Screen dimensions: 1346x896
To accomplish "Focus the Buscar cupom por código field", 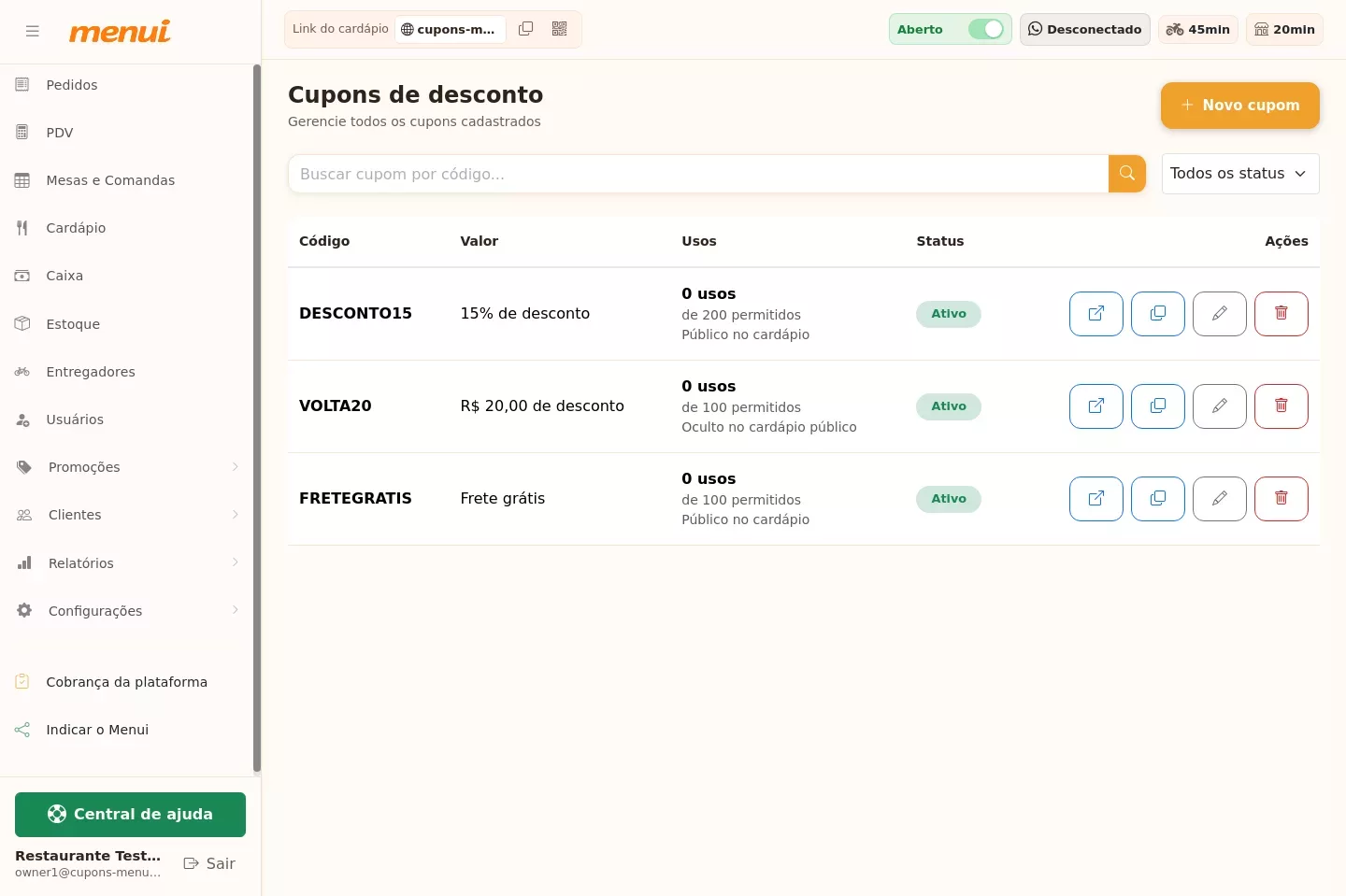I will [698, 174].
